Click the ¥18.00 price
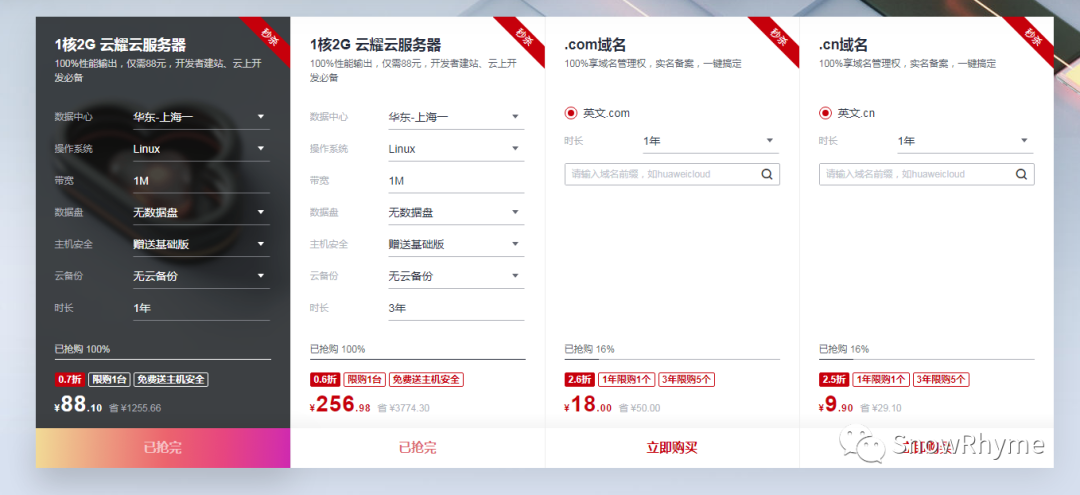This screenshot has width=1080, height=495. 588,405
